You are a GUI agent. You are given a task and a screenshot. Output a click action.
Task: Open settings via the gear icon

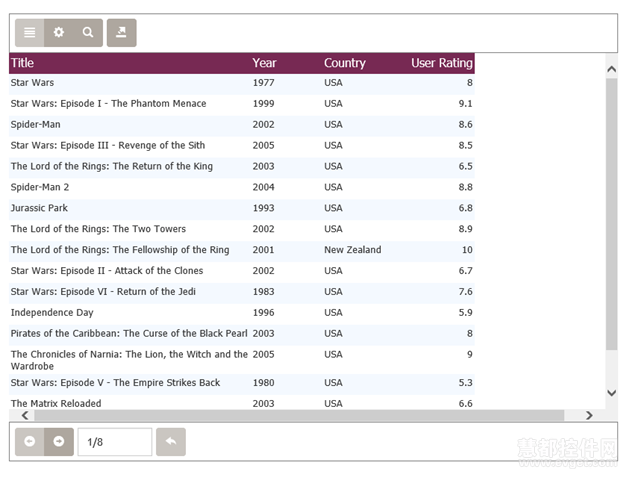pos(59,33)
